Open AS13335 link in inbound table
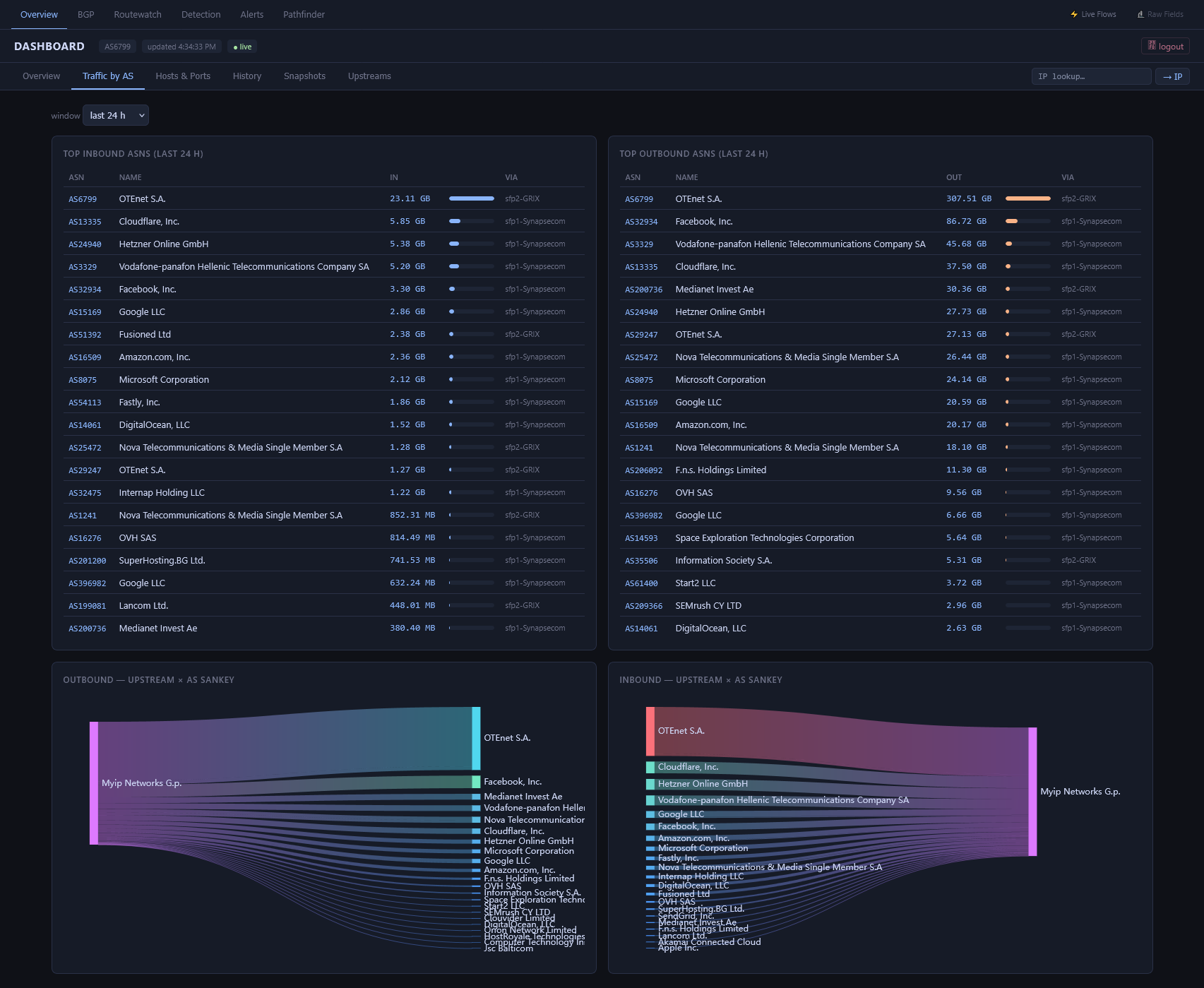 click(x=85, y=222)
